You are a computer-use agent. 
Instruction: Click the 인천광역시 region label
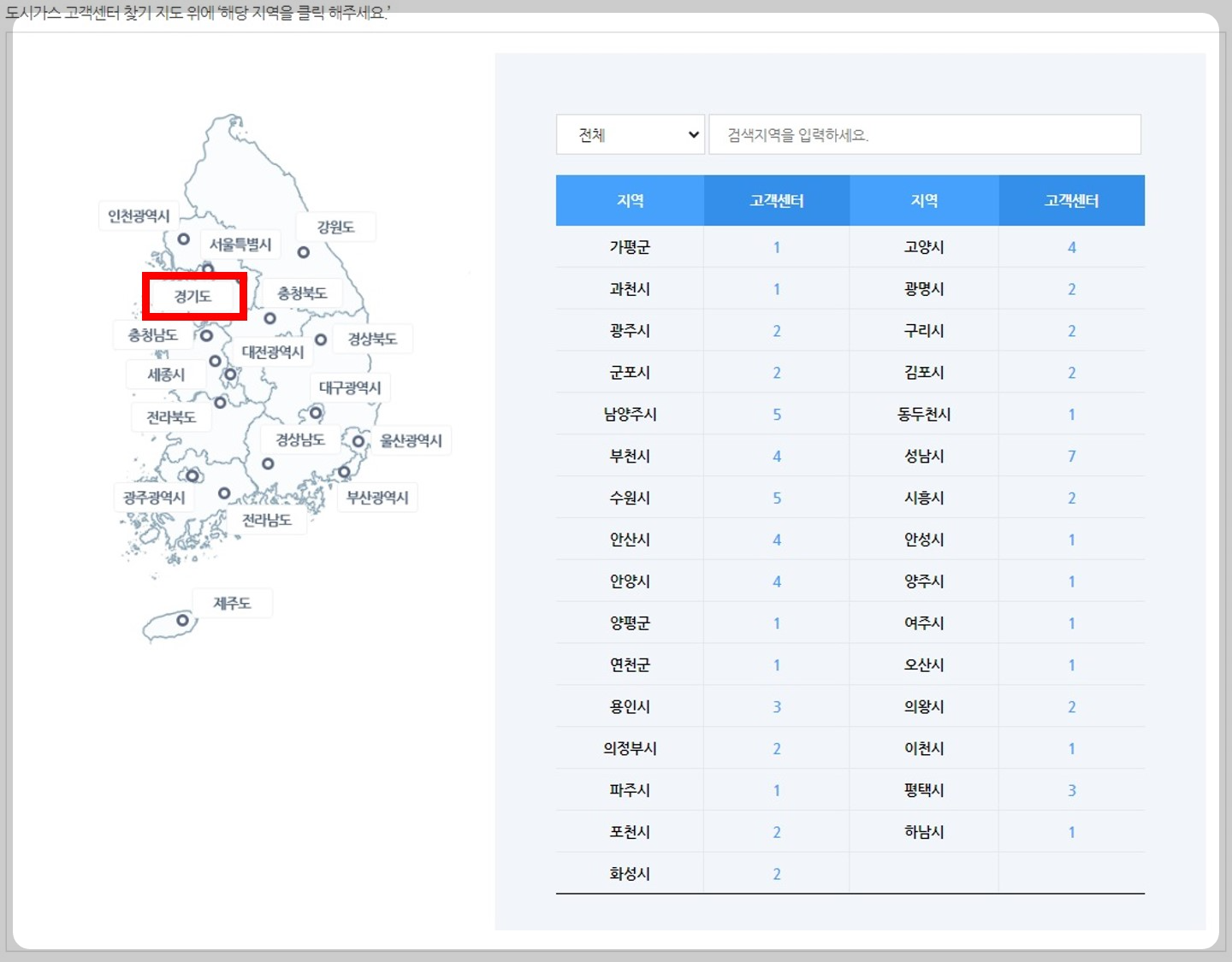141,216
